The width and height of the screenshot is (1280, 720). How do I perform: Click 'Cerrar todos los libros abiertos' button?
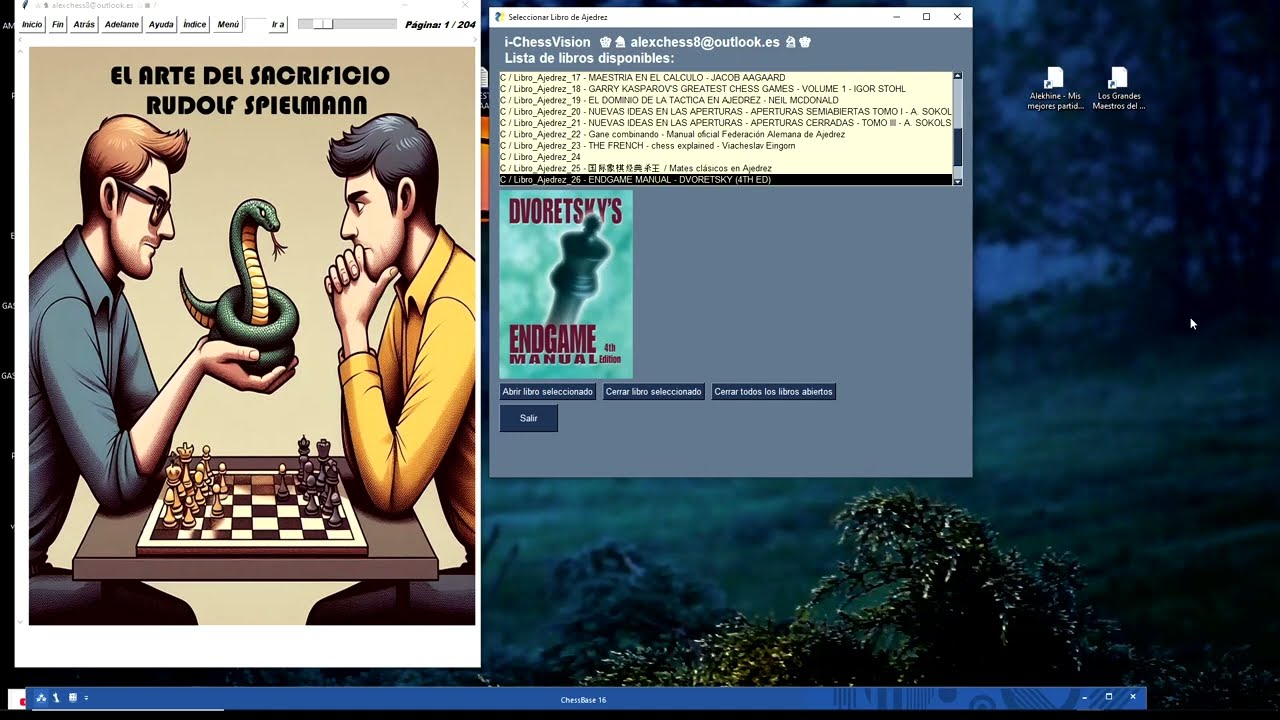(773, 392)
